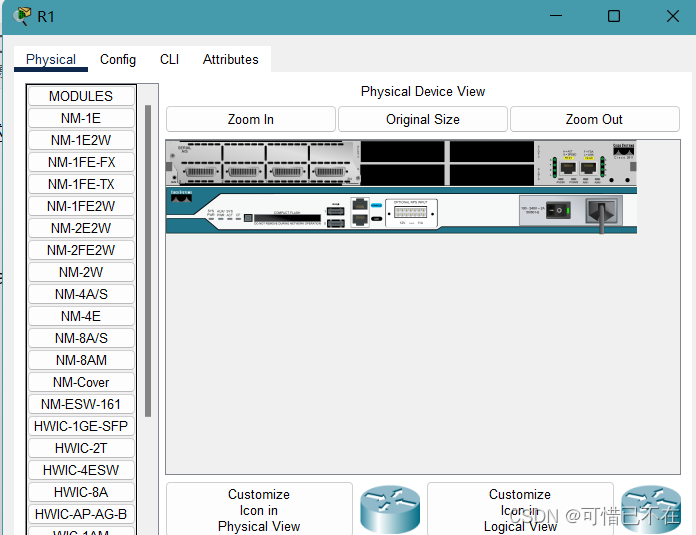Click the left FastEthernet port on the router
Screen dimensions: 696x535
click(x=568, y=167)
